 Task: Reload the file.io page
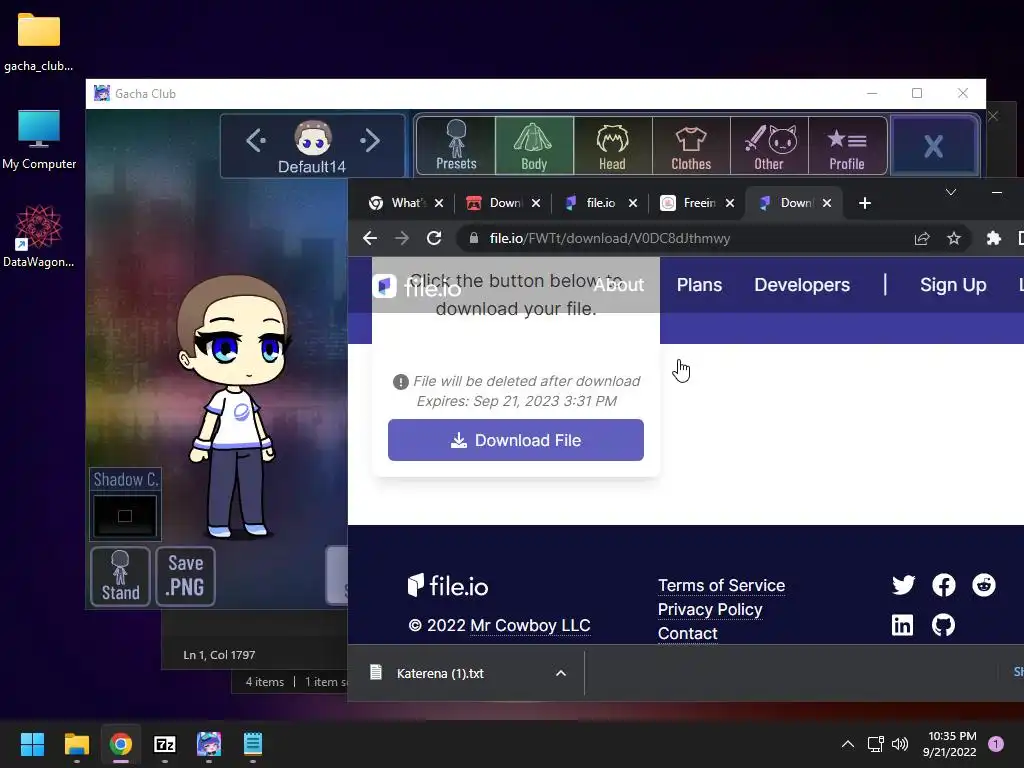tap(434, 238)
